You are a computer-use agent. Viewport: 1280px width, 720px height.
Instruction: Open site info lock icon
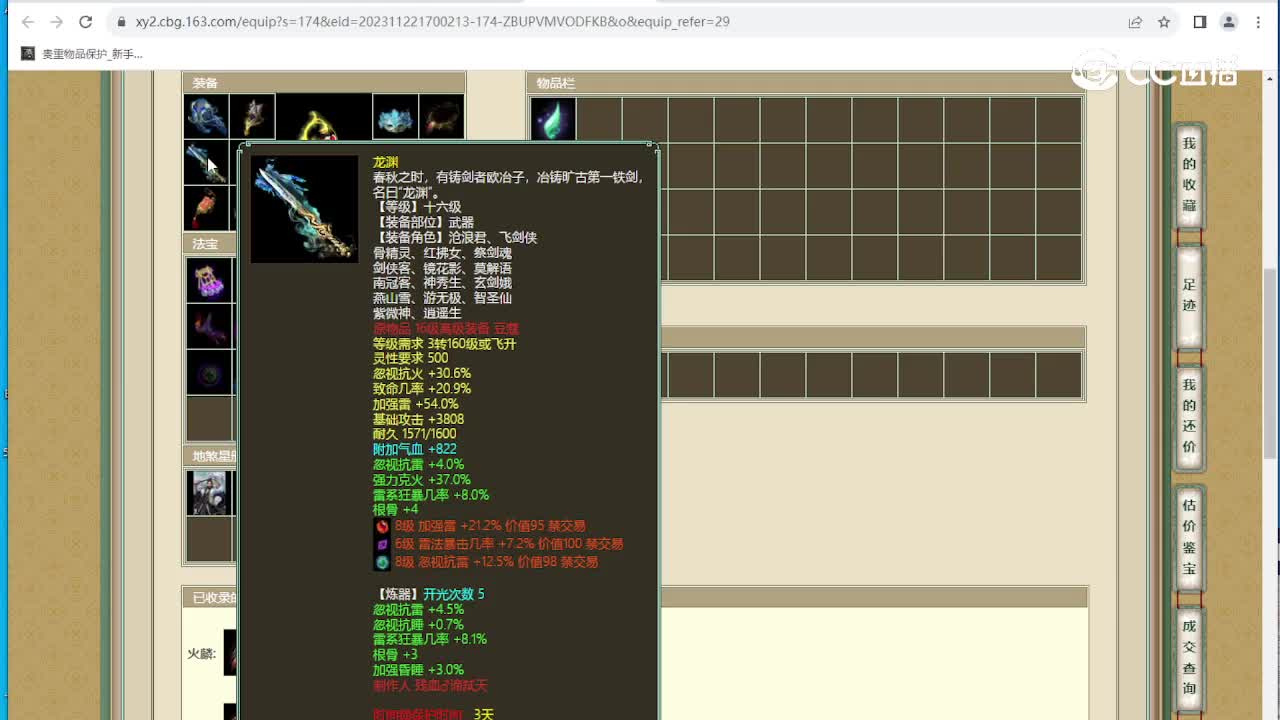coord(121,22)
